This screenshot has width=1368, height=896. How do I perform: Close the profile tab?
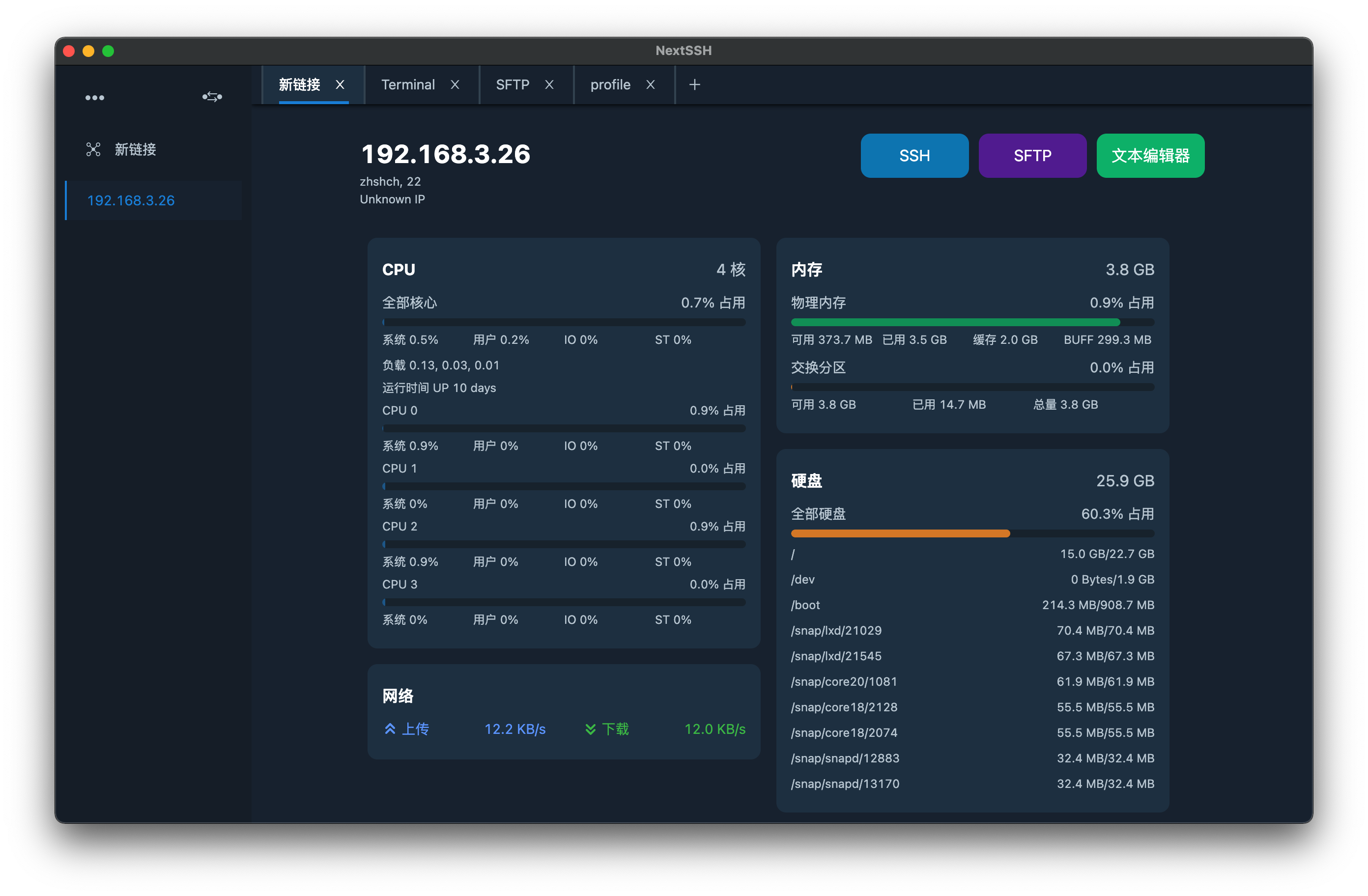click(651, 85)
